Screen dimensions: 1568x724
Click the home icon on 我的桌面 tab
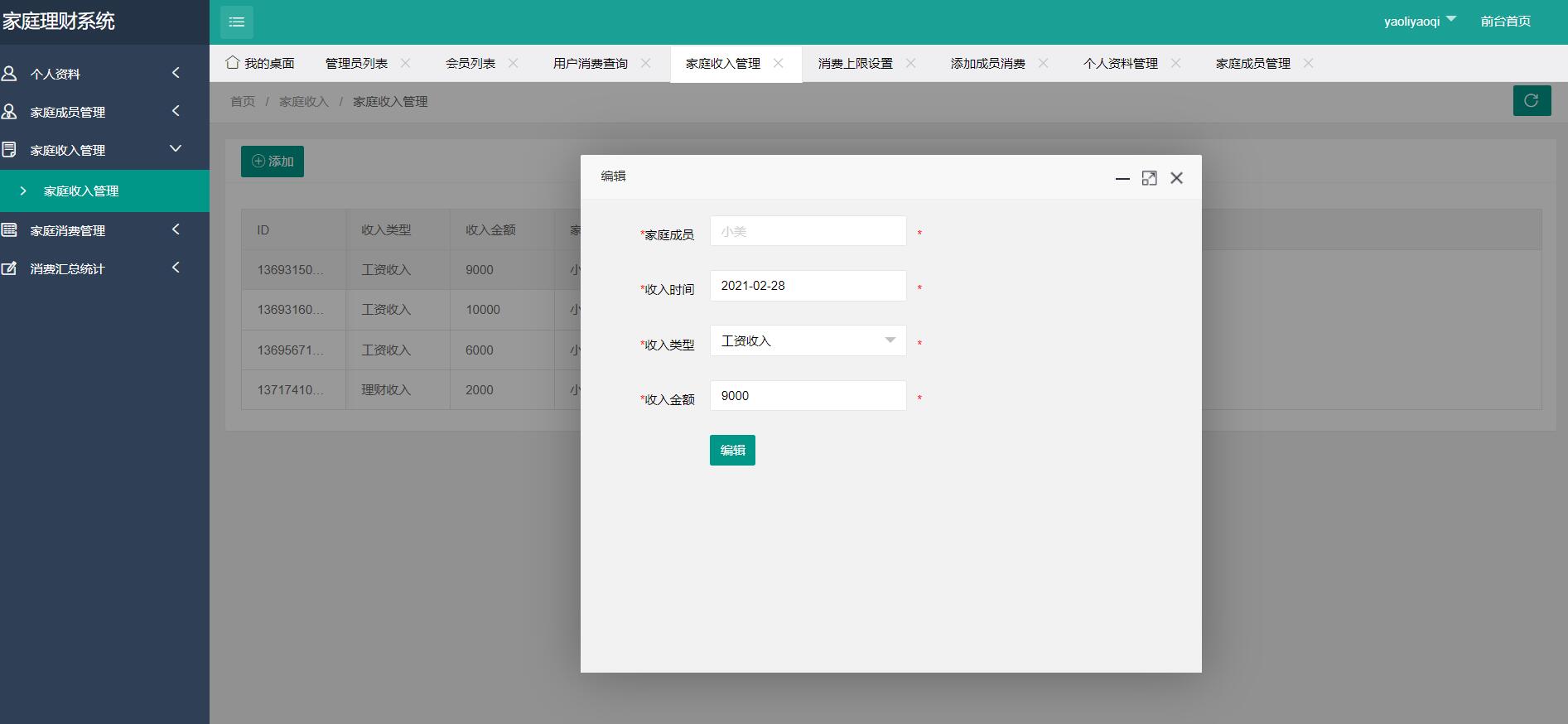coord(233,62)
